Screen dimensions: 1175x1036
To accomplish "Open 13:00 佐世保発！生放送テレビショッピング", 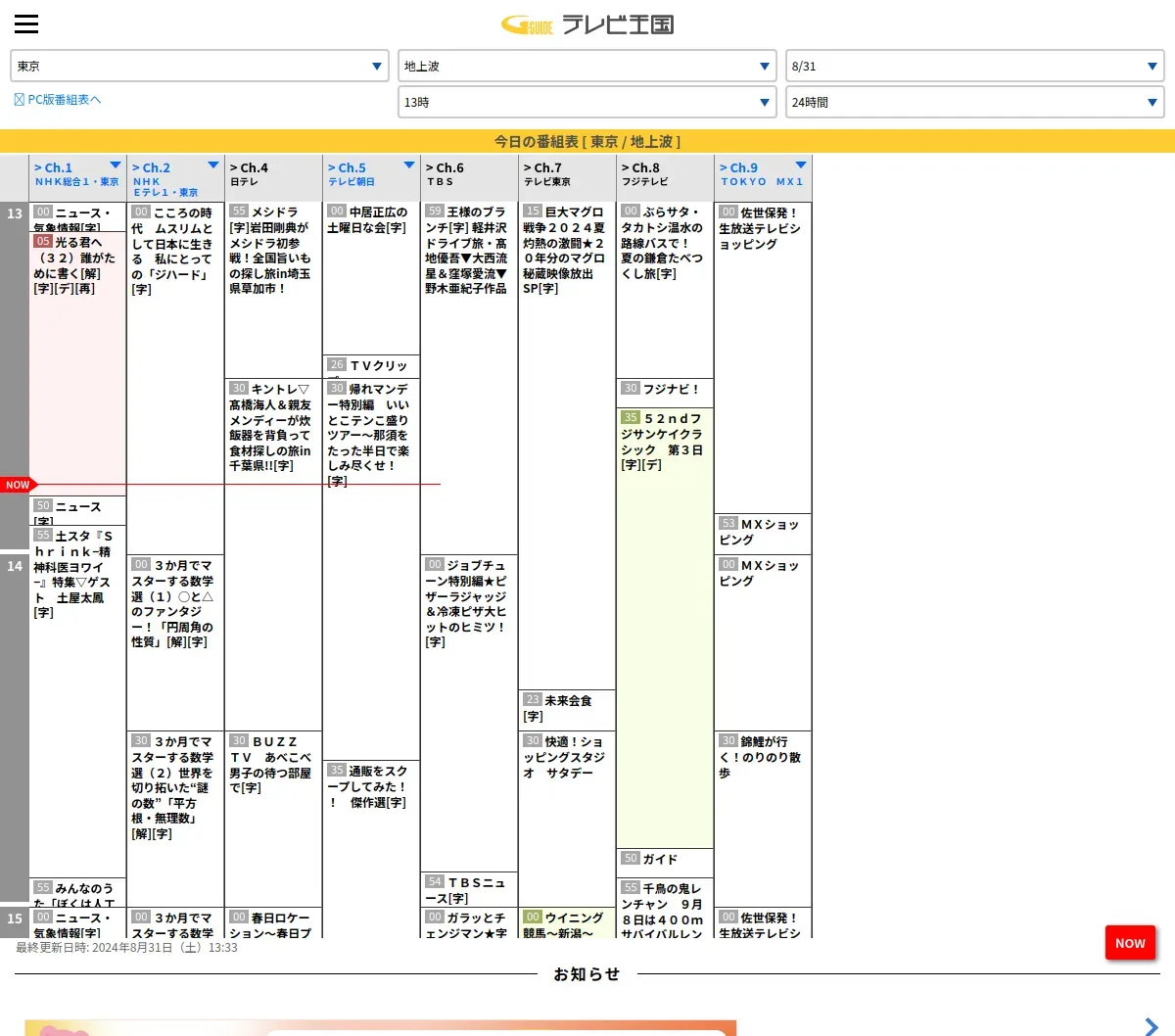I will [763, 357].
